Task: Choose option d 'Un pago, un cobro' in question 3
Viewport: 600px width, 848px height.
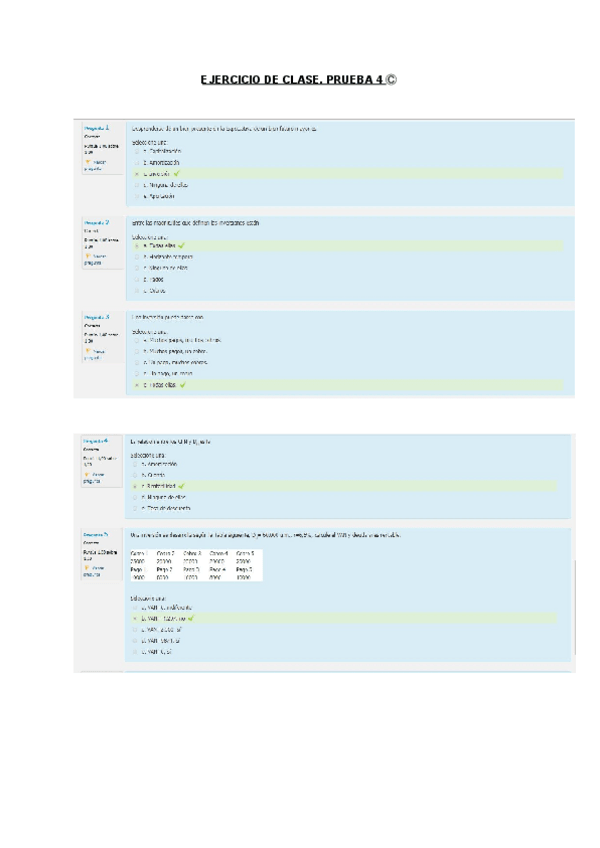Action: pos(137,374)
